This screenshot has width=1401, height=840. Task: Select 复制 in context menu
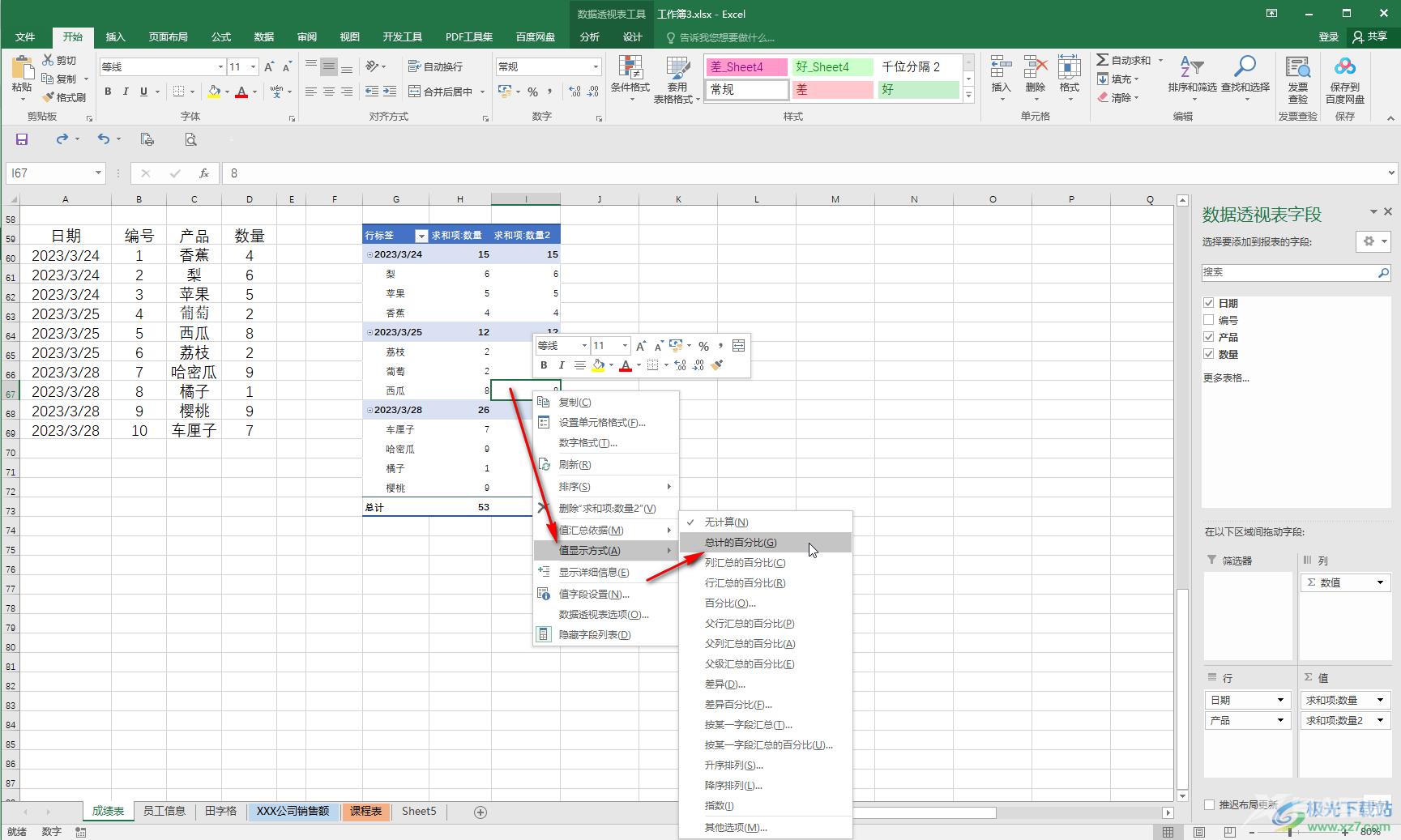[605, 403]
